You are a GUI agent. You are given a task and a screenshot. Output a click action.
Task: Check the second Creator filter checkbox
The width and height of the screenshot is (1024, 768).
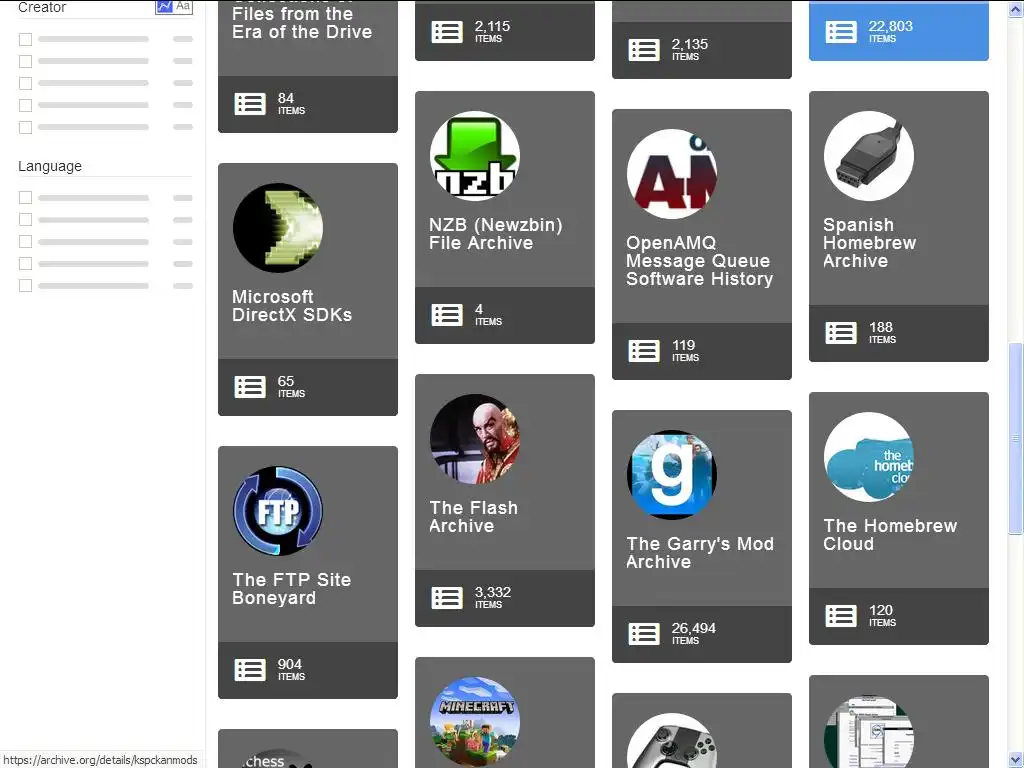click(x=25, y=61)
